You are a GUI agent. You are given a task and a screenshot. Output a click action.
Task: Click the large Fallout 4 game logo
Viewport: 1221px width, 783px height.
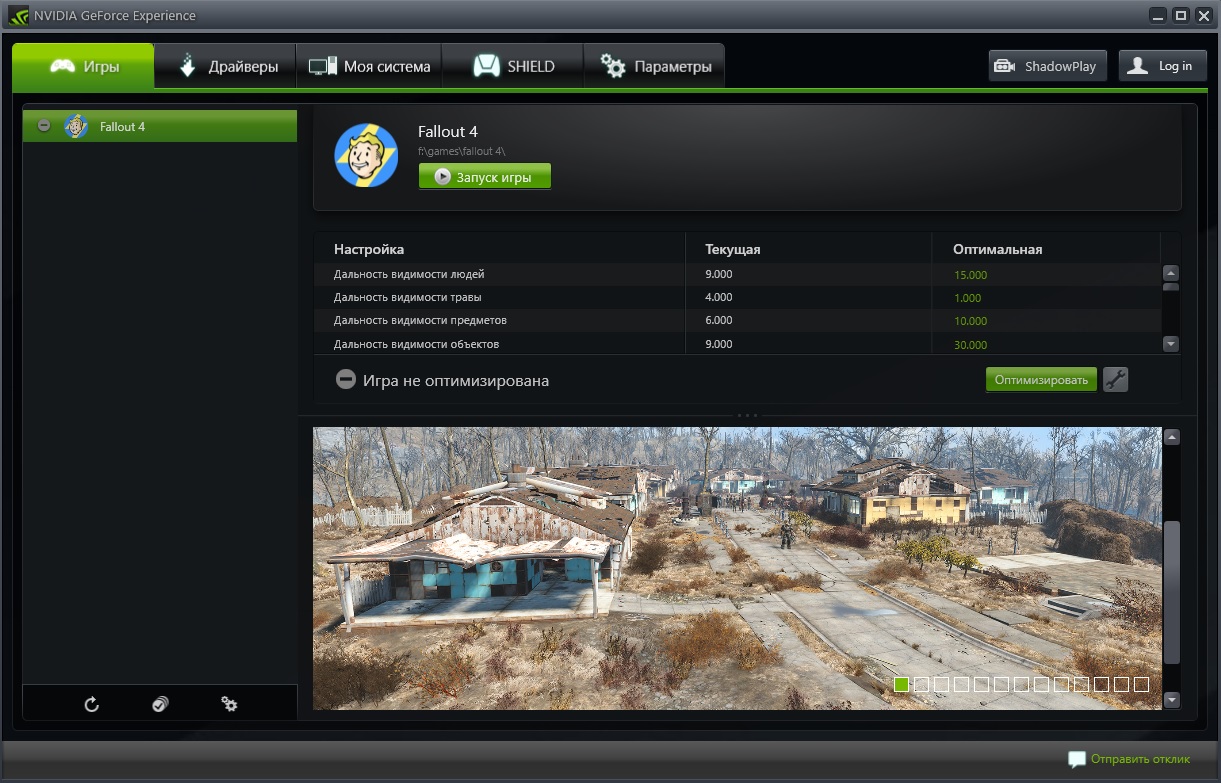pyautogui.click(x=366, y=155)
